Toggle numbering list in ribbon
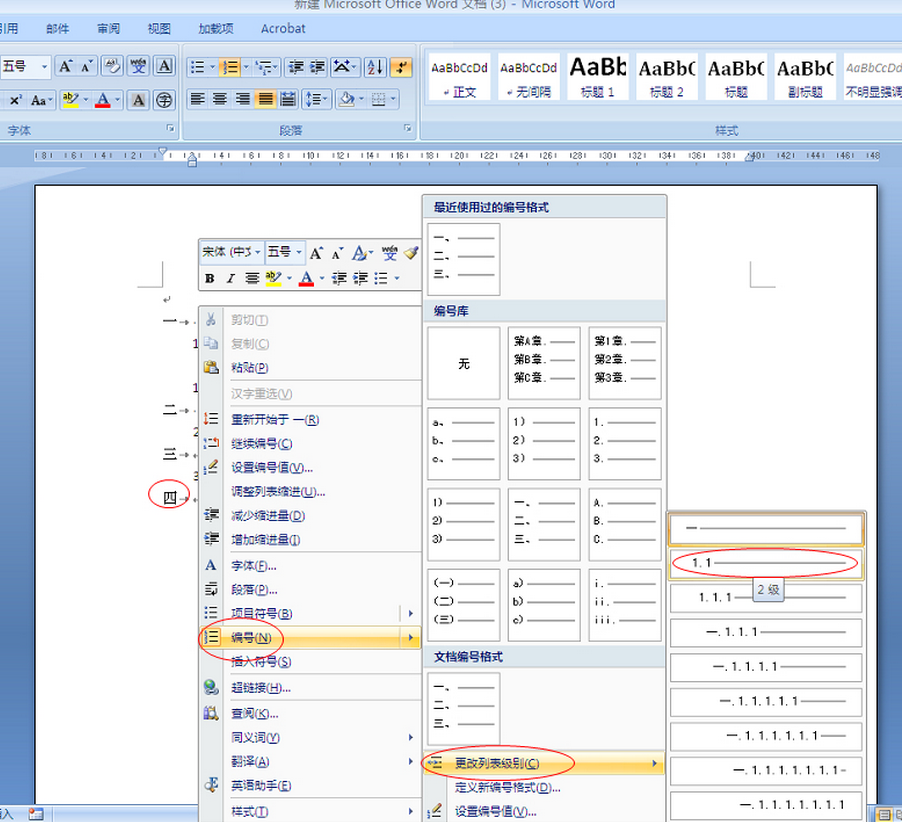Image resolution: width=913 pixels, height=822 pixels. pos(230,68)
